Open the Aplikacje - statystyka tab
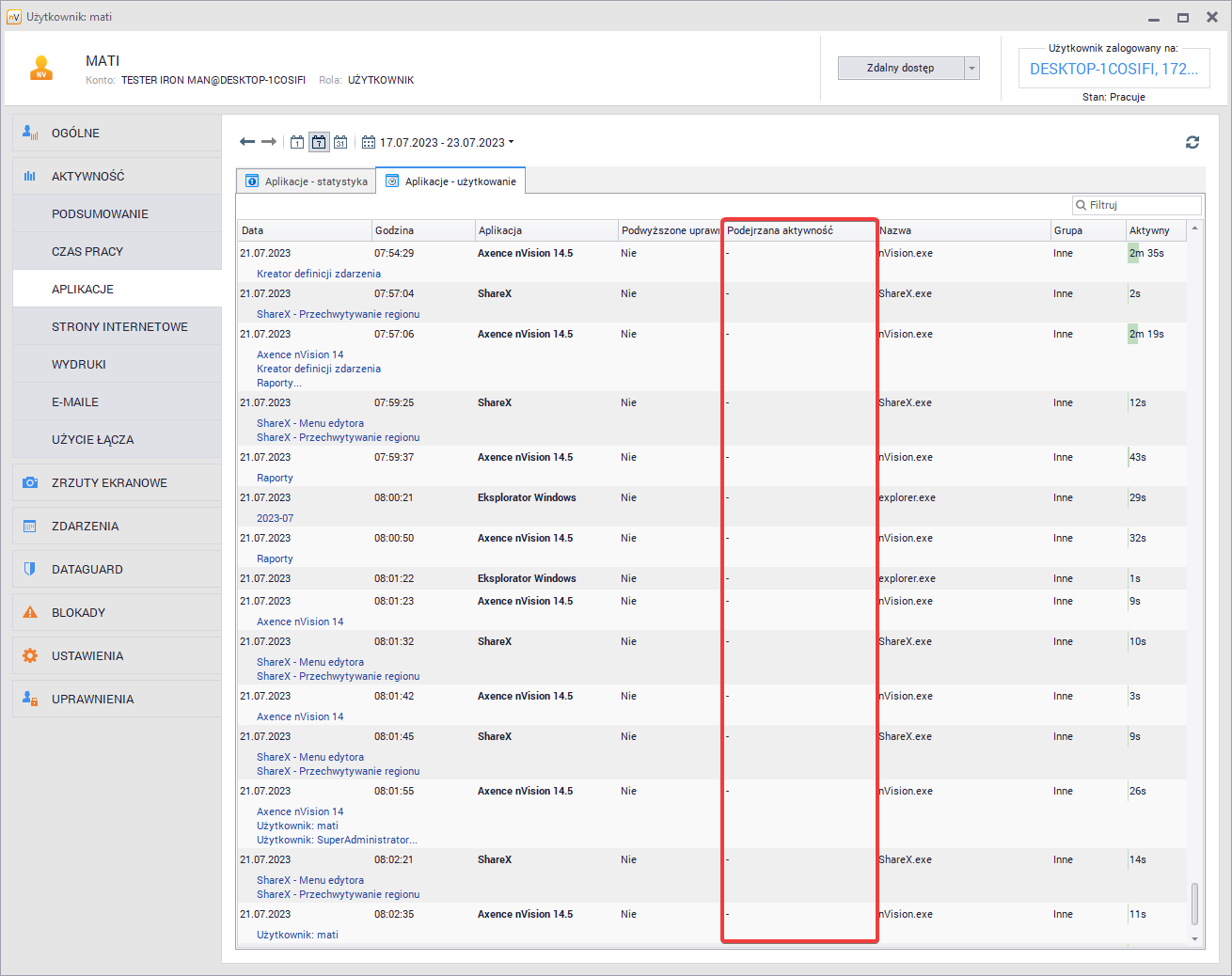The image size is (1232, 976). point(307,181)
